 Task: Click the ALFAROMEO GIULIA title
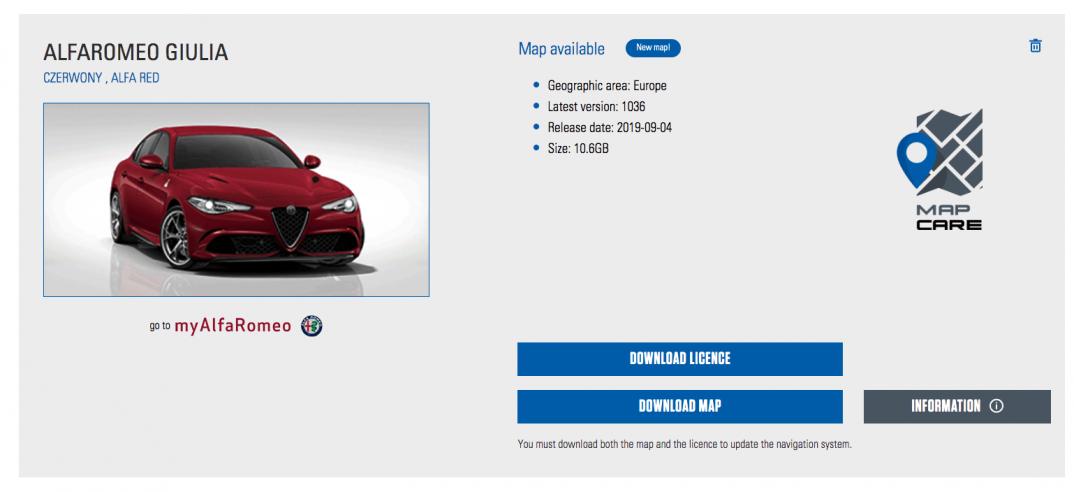point(136,52)
